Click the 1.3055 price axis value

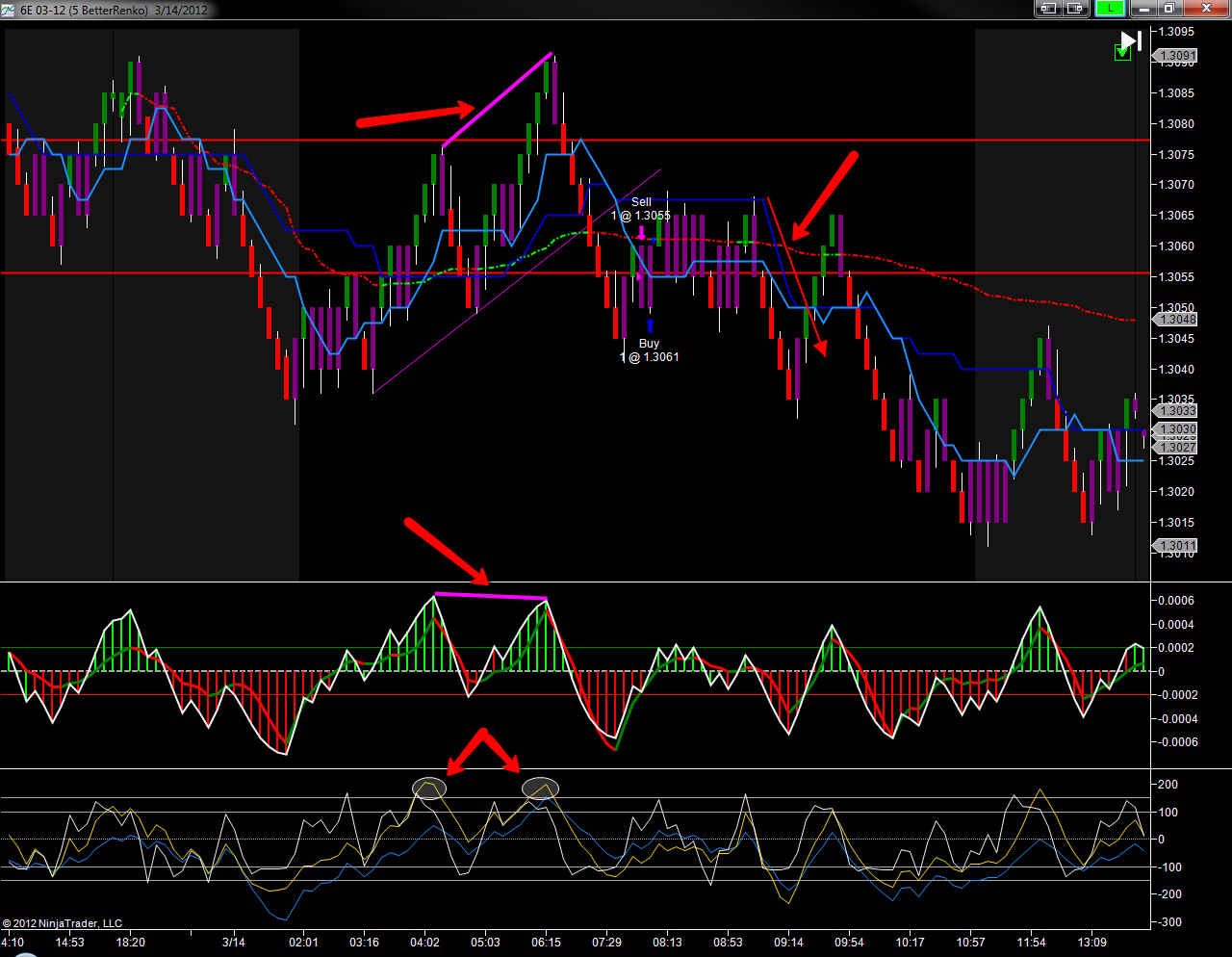pyautogui.click(x=1176, y=277)
